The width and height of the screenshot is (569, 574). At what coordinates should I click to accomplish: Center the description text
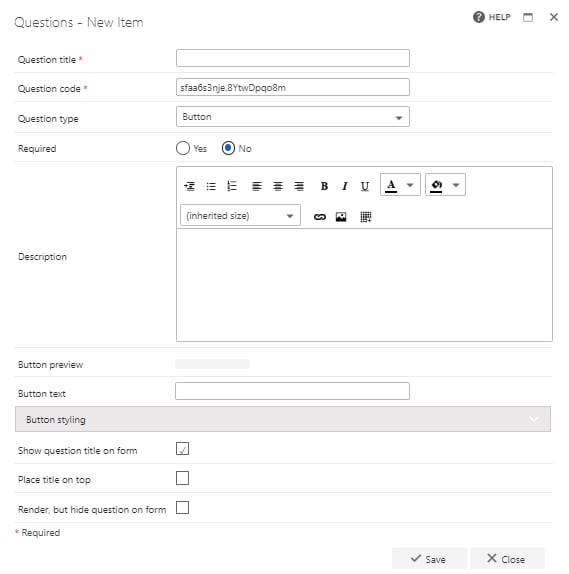pyautogui.click(x=278, y=186)
